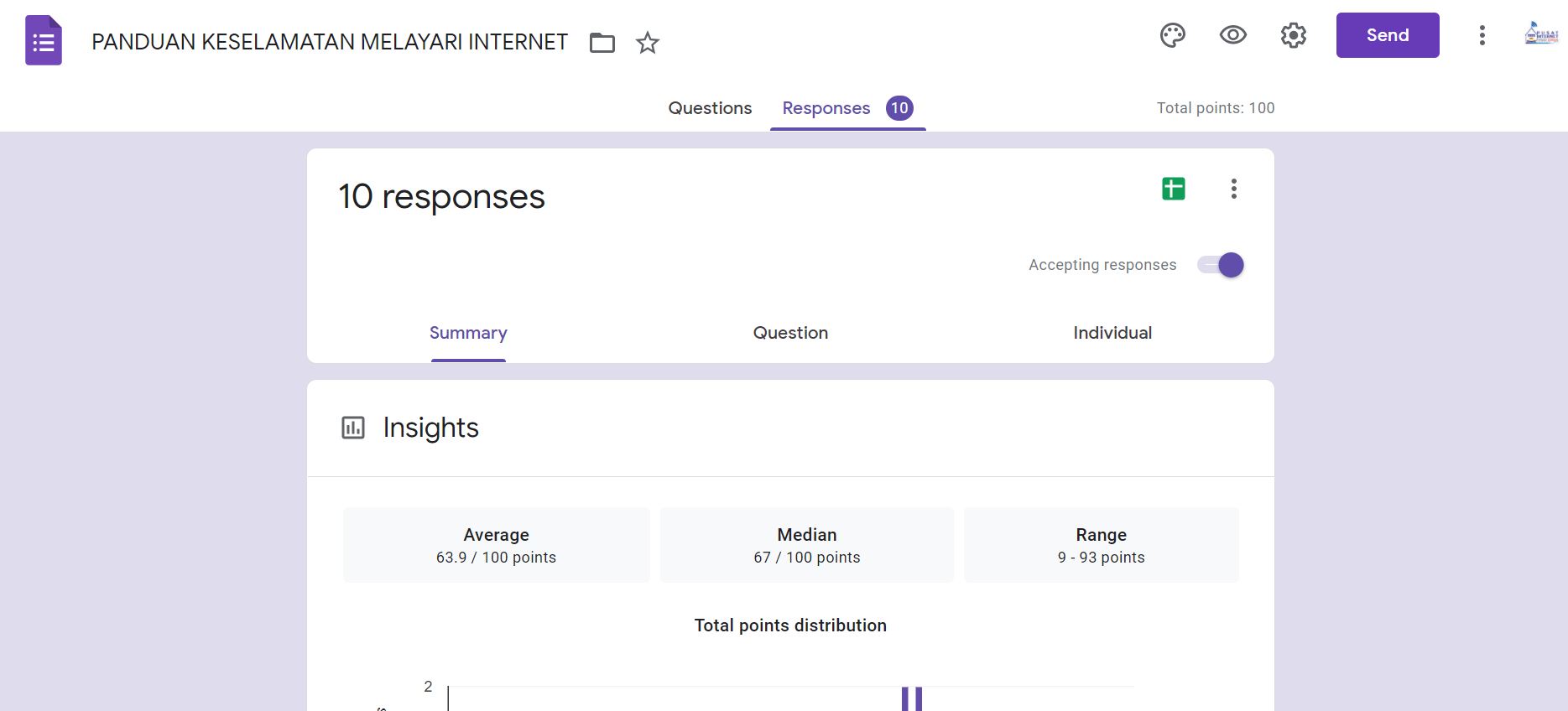Open the header more options menu
Image resolution: width=1568 pixels, height=711 pixels.
[x=1482, y=35]
